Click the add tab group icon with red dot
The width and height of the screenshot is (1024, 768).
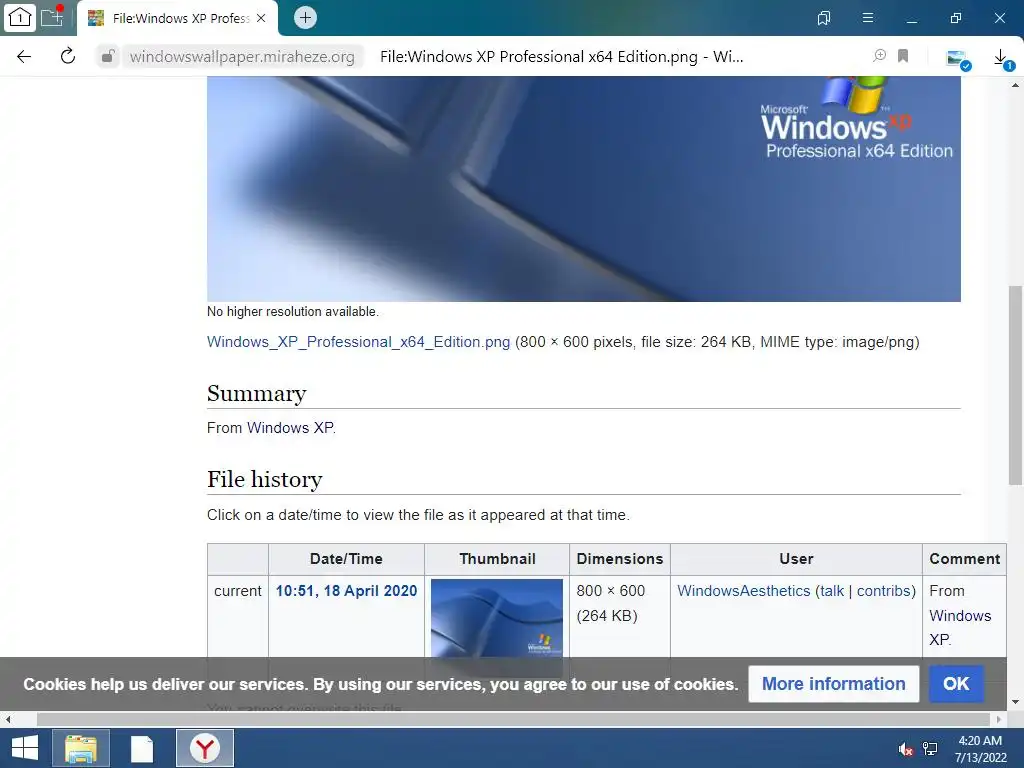tap(52, 16)
